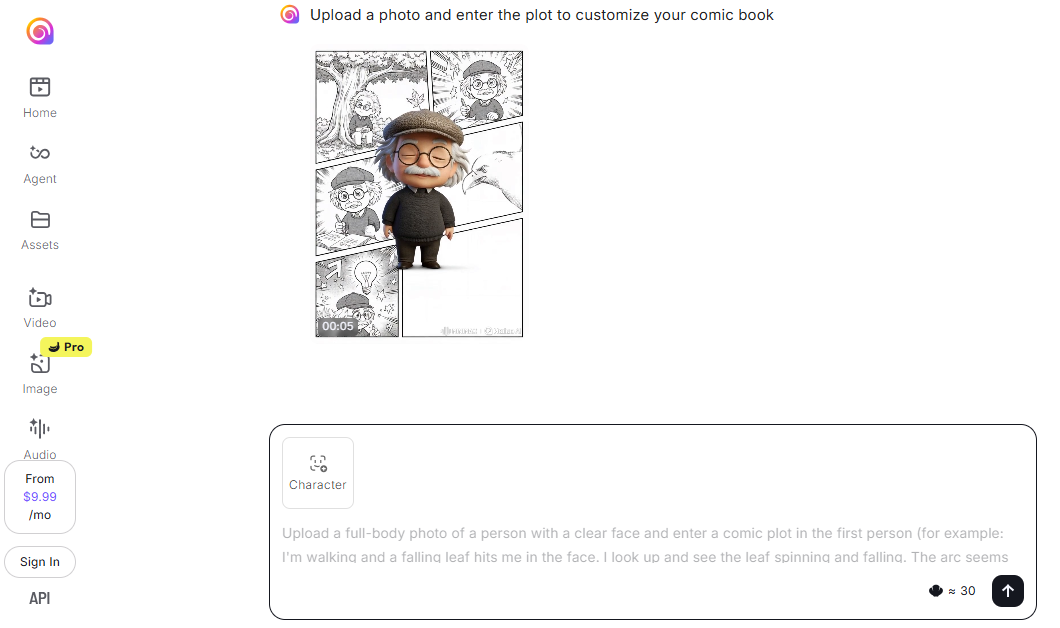Click the Character face-scan icon

click(318, 463)
